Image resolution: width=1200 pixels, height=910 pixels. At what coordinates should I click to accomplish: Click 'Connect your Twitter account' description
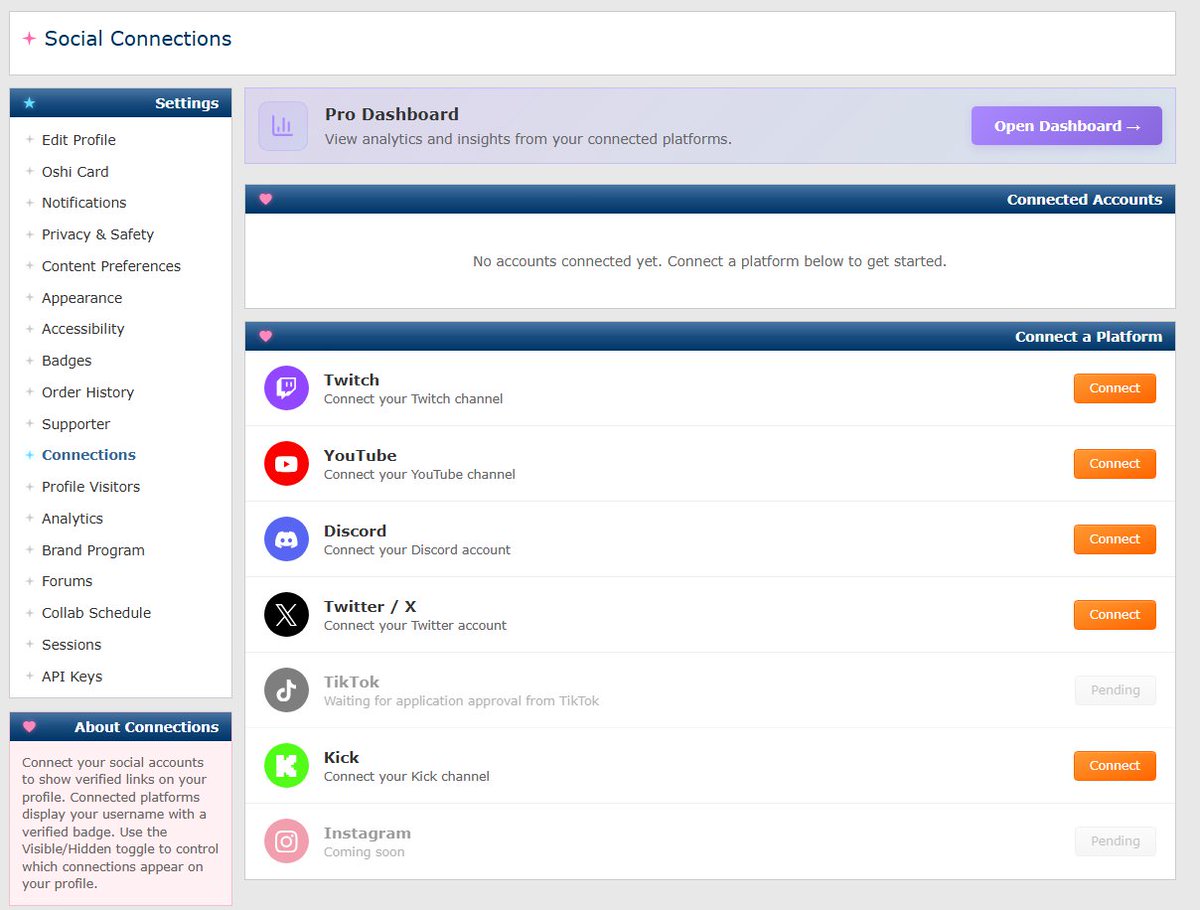415,626
